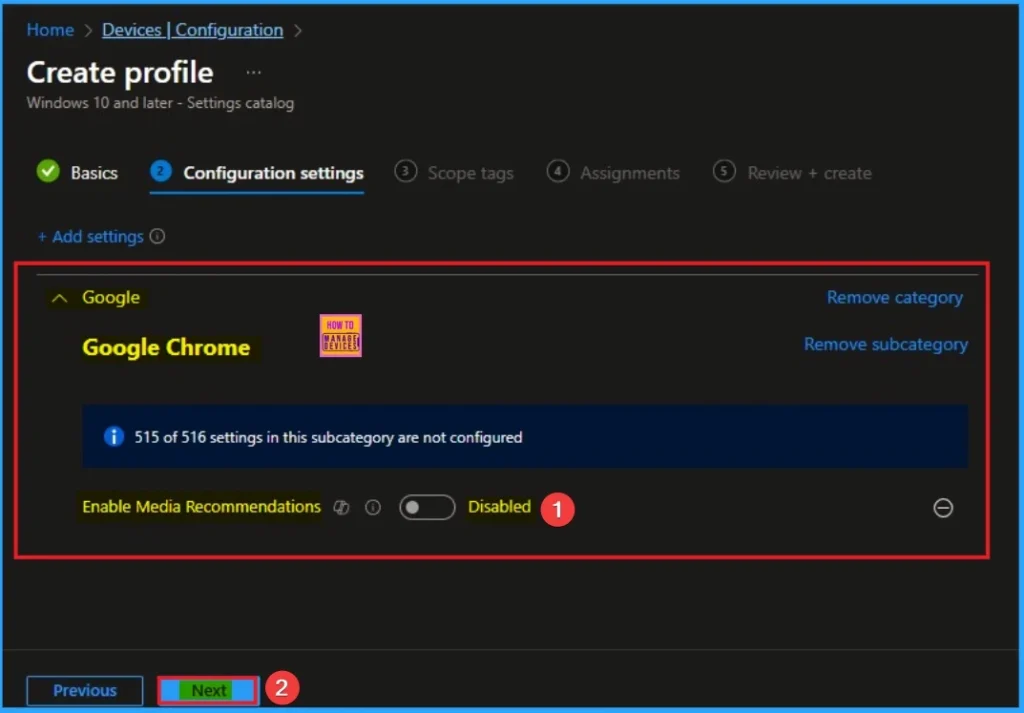
Task: Open Devices | Configuration from the breadcrumb
Action: coord(192,29)
